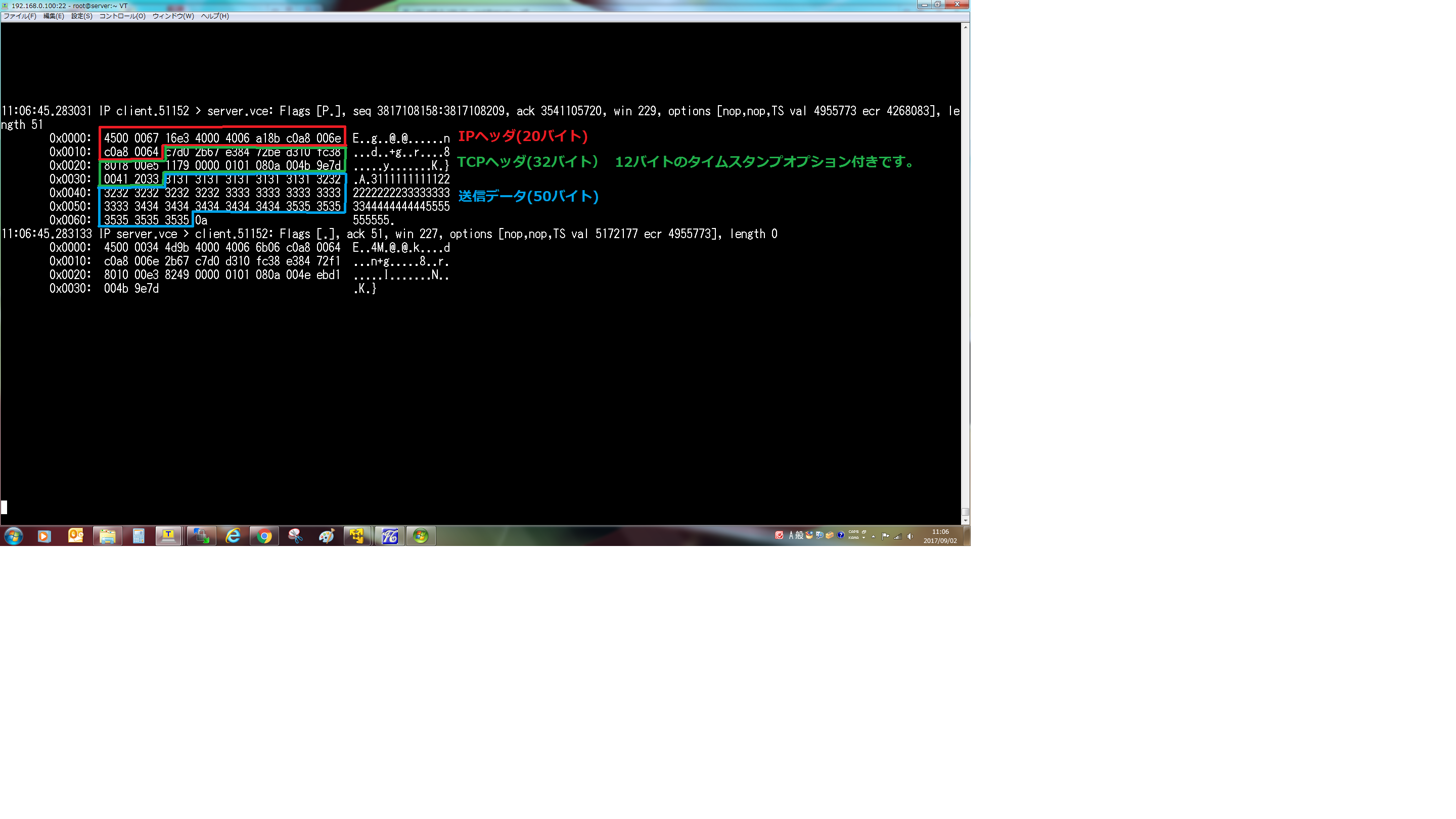Switch the IME input mode indicator in the tray
Image resolution: width=1456 pixels, height=819 pixels.
pyautogui.click(x=792, y=536)
